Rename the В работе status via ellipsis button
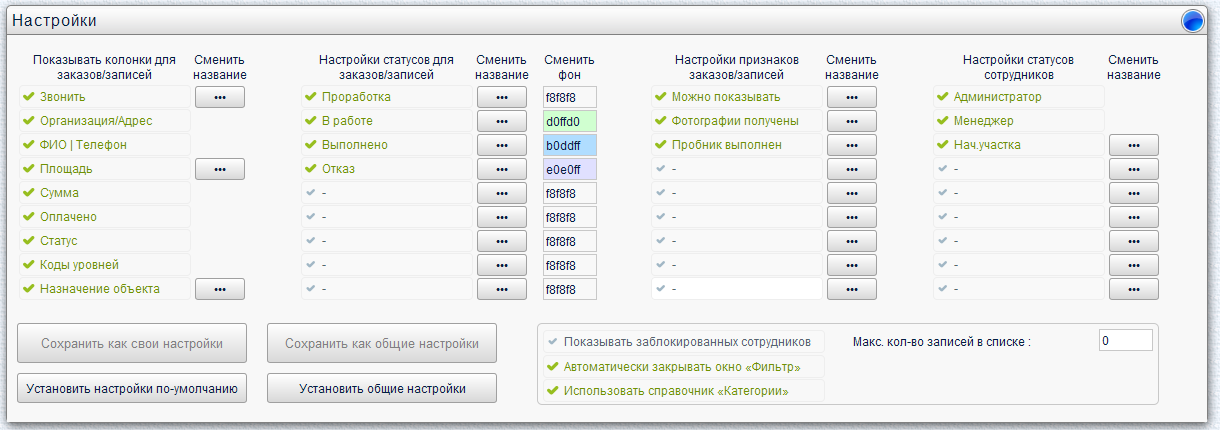The height and width of the screenshot is (430, 1220). click(502, 121)
